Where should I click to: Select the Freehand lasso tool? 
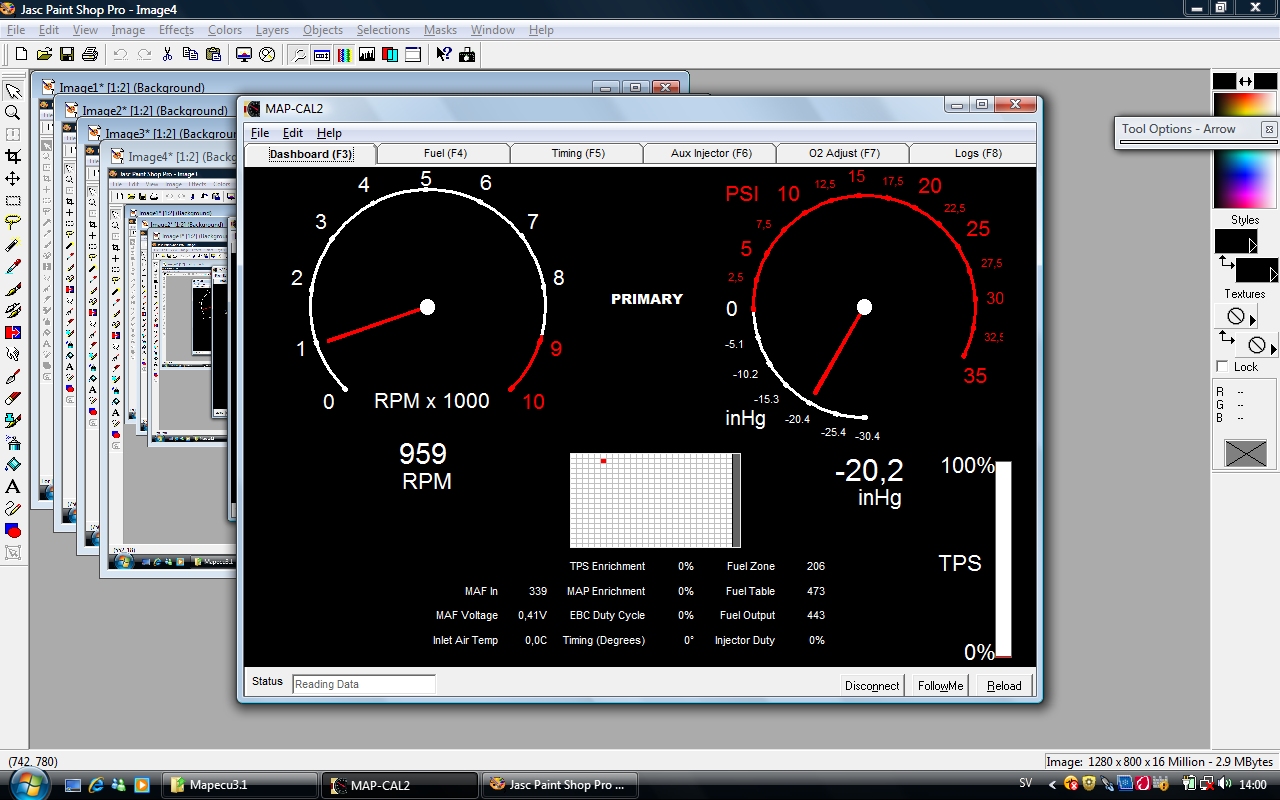click(13, 222)
